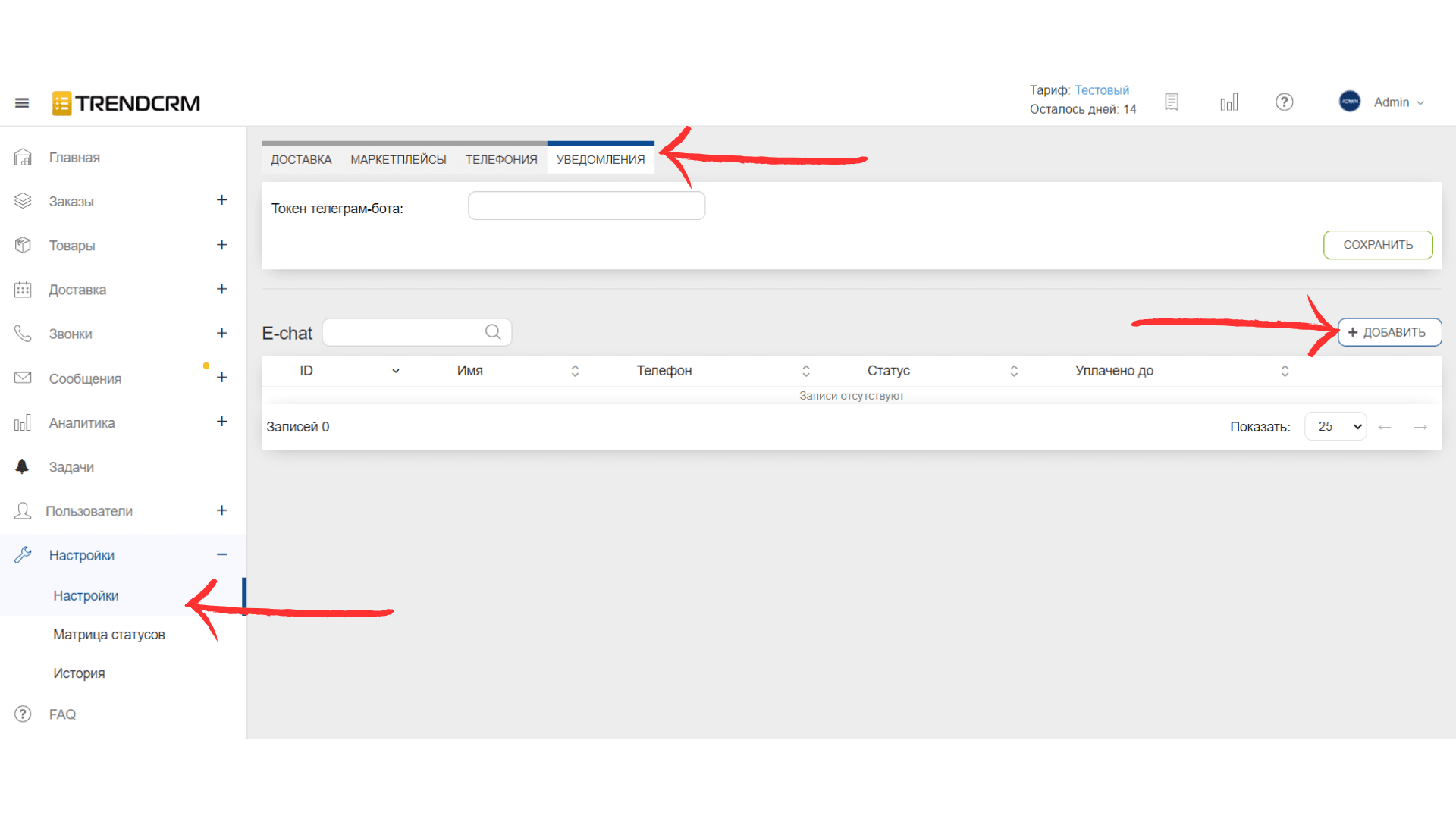The height and width of the screenshot is (819, 1456).
Task: Click the Пользователи person icon
Action: point(23,510)
